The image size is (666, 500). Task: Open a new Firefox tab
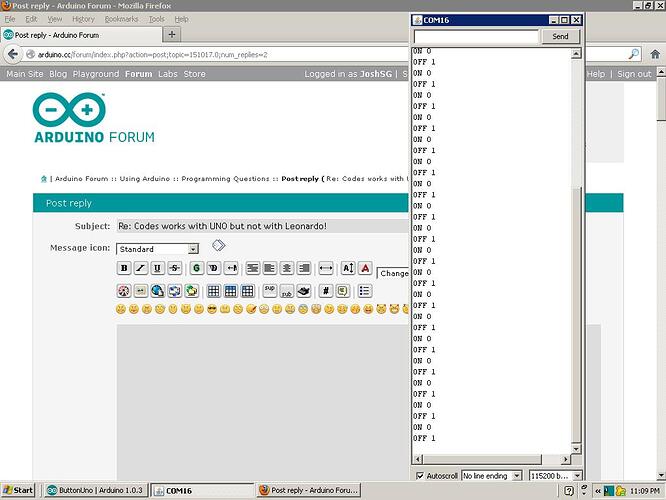(x=172, y=34)
